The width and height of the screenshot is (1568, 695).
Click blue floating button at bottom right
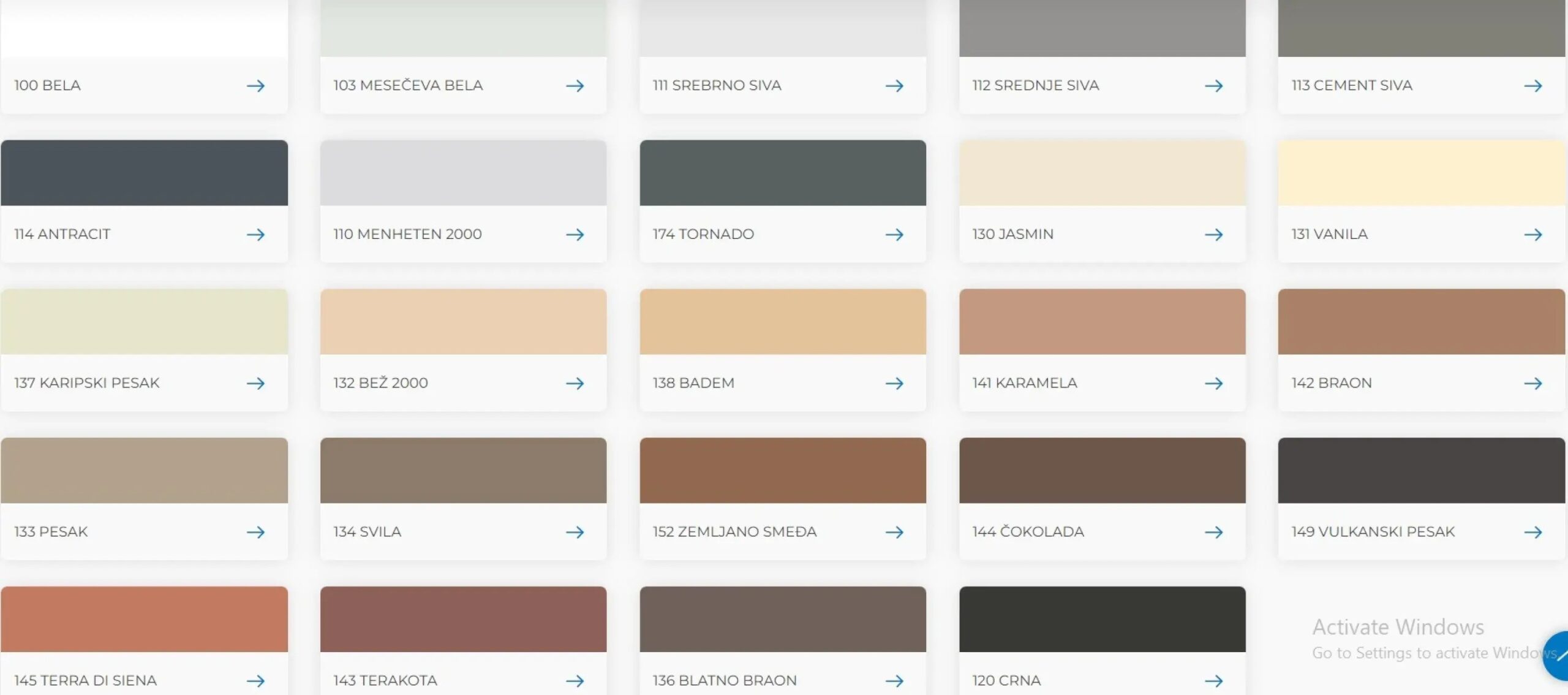point(1557,656)
